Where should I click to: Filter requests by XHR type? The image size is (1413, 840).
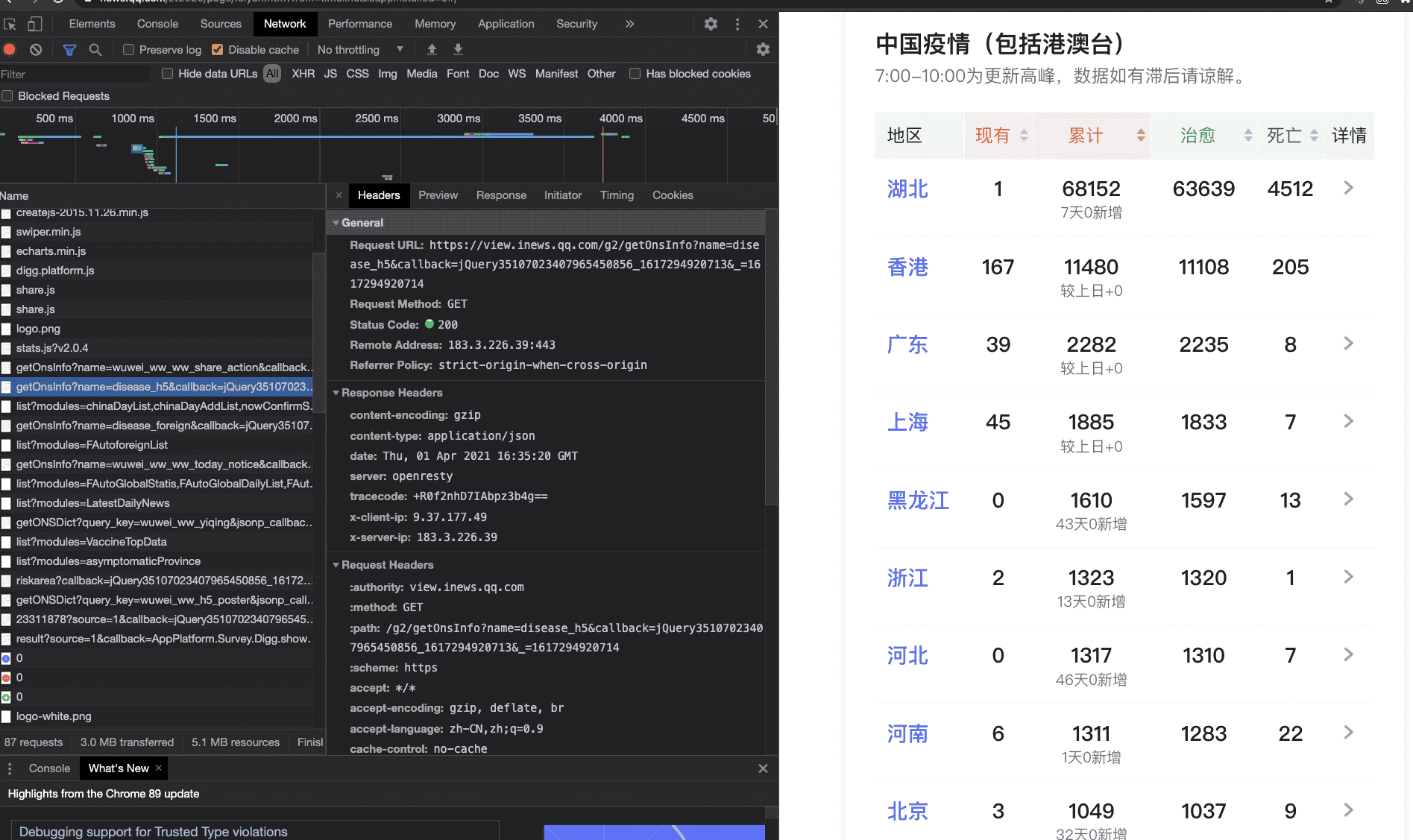[x=303, y=74]
